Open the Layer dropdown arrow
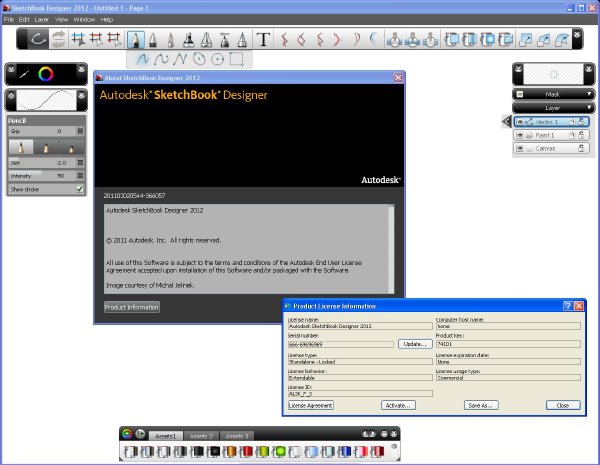The width and height of the screenshot is (600, 465). coord(589,108)
